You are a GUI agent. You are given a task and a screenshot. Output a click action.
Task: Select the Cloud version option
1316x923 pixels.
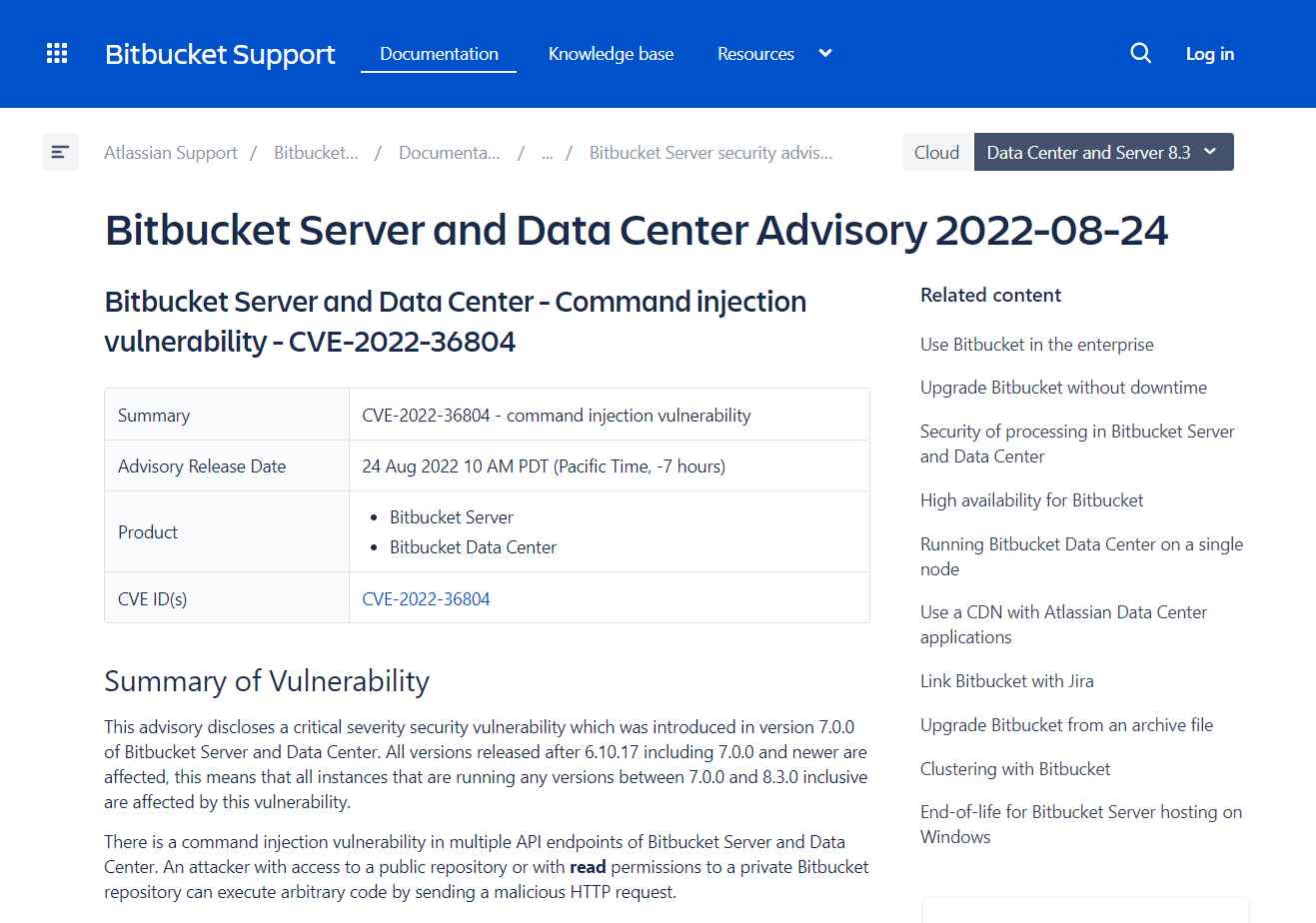pyautogui.click(x=935, y=152)
